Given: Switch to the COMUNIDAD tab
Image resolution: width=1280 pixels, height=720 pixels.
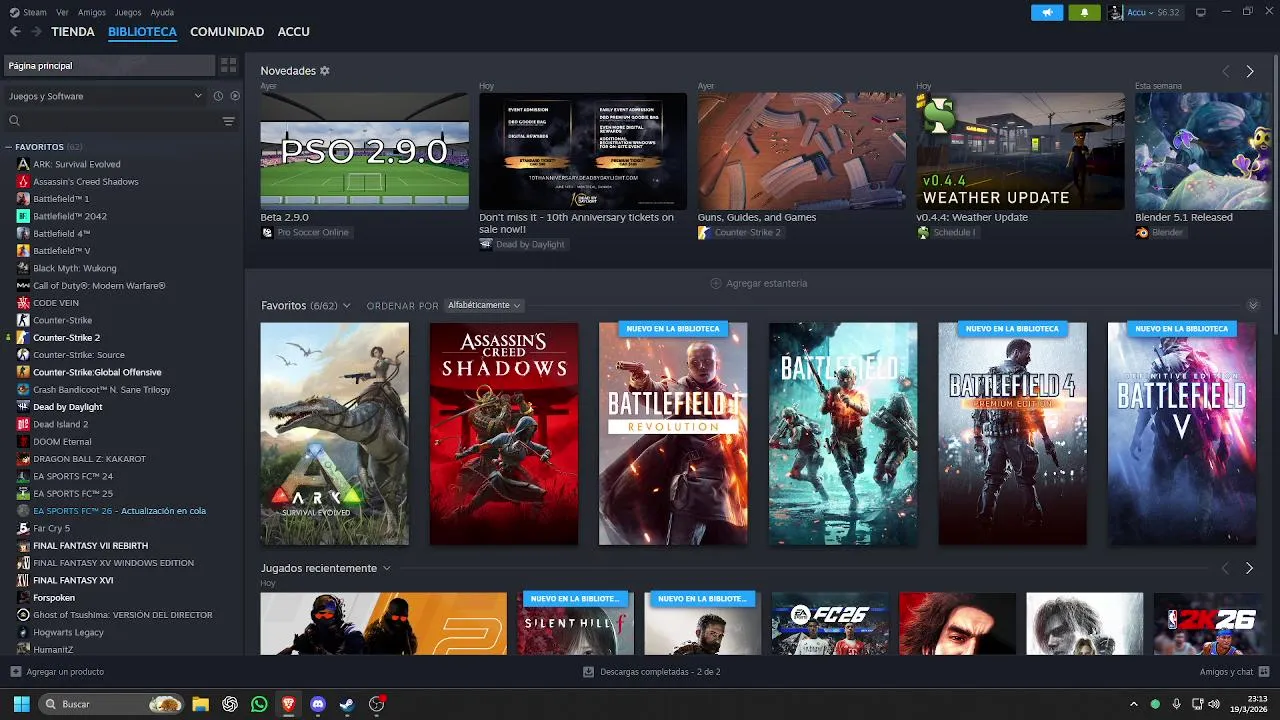Looking at the screenshot, I should point(227,32).
